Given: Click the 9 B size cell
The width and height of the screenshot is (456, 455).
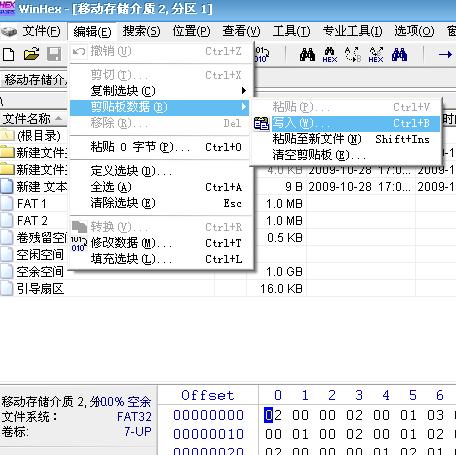Looking at the screenshot, I should coord(294,187).
